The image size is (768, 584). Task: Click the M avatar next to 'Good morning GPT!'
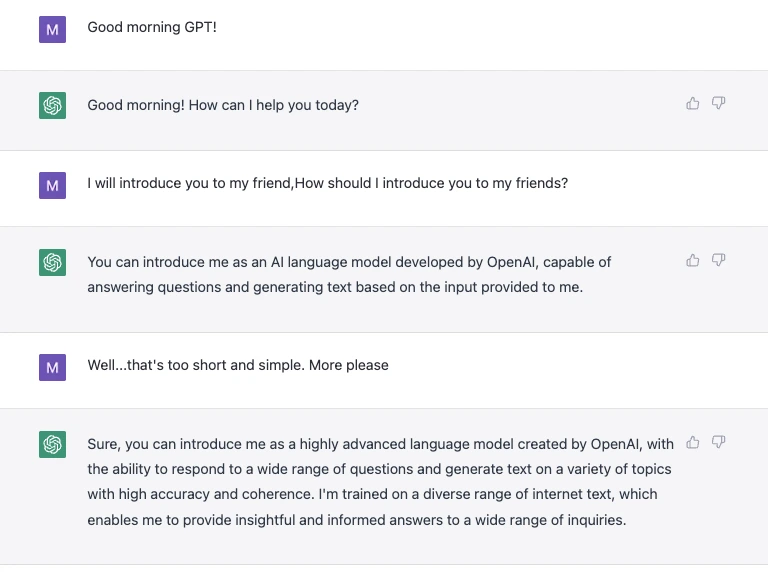(52, 30)
